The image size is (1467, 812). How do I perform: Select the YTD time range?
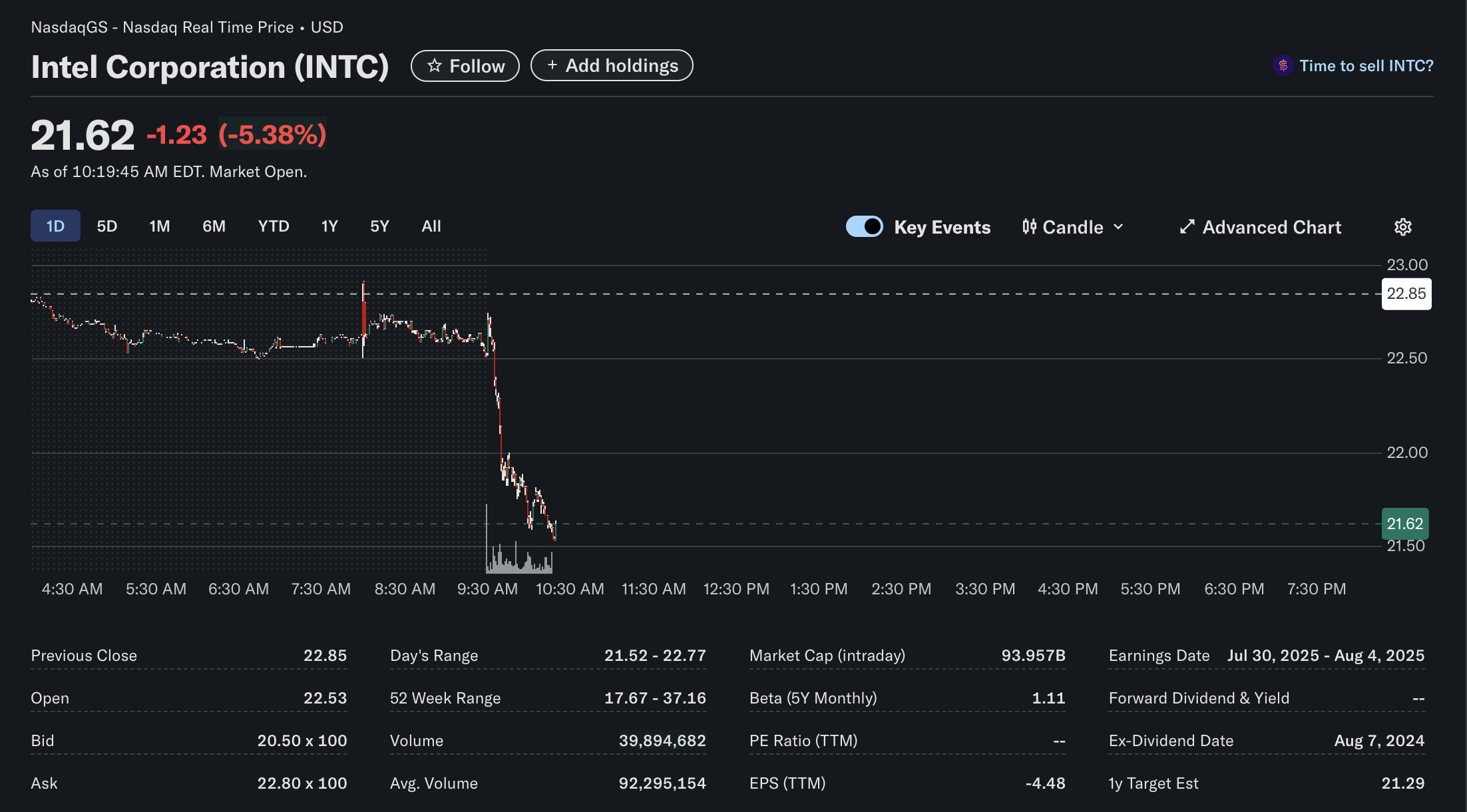click(x=274, y=226)
